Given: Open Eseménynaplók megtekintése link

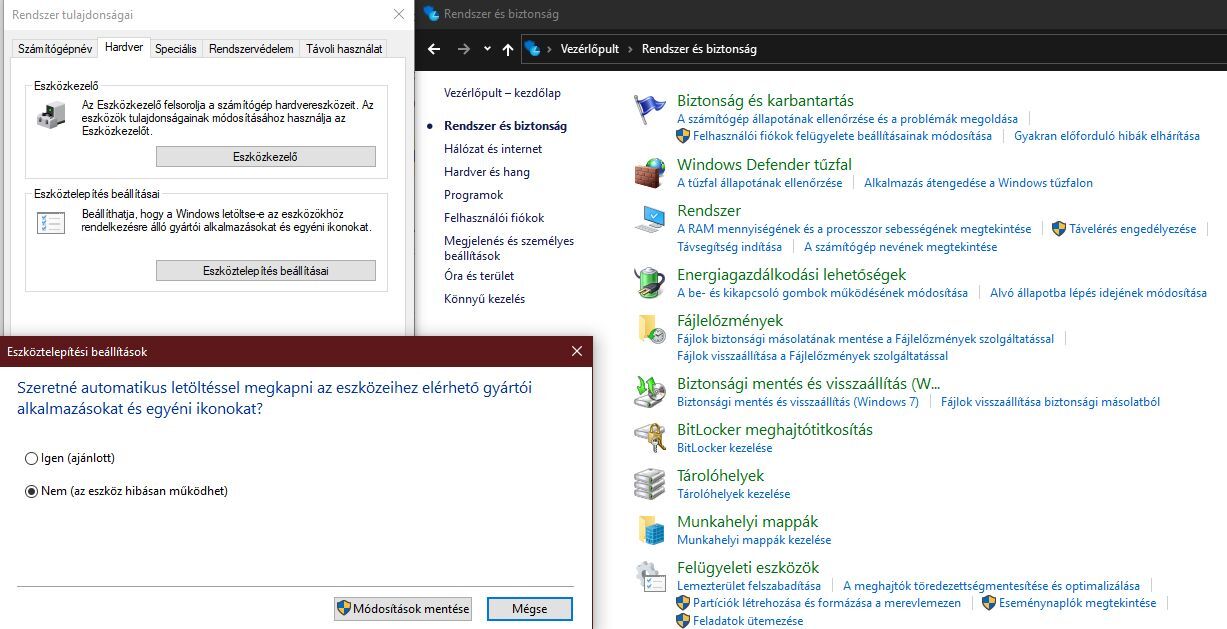Looking at the screenshot, I should pyautogui.click(x=1077, y=603).
